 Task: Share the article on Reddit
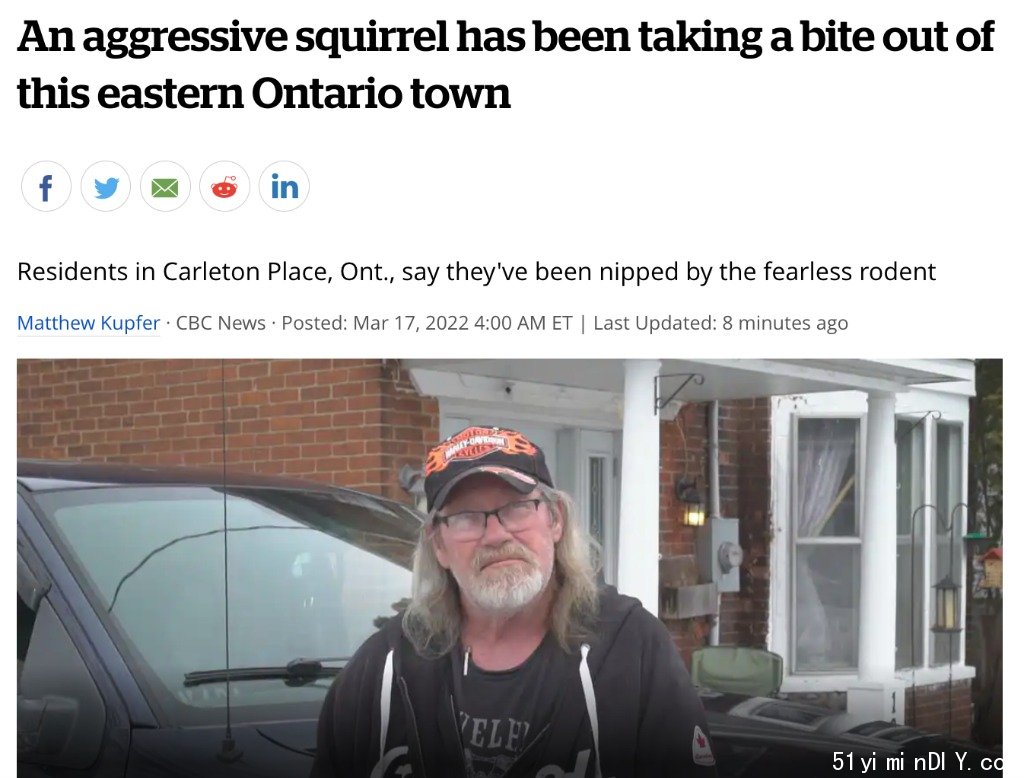point(225,187)
